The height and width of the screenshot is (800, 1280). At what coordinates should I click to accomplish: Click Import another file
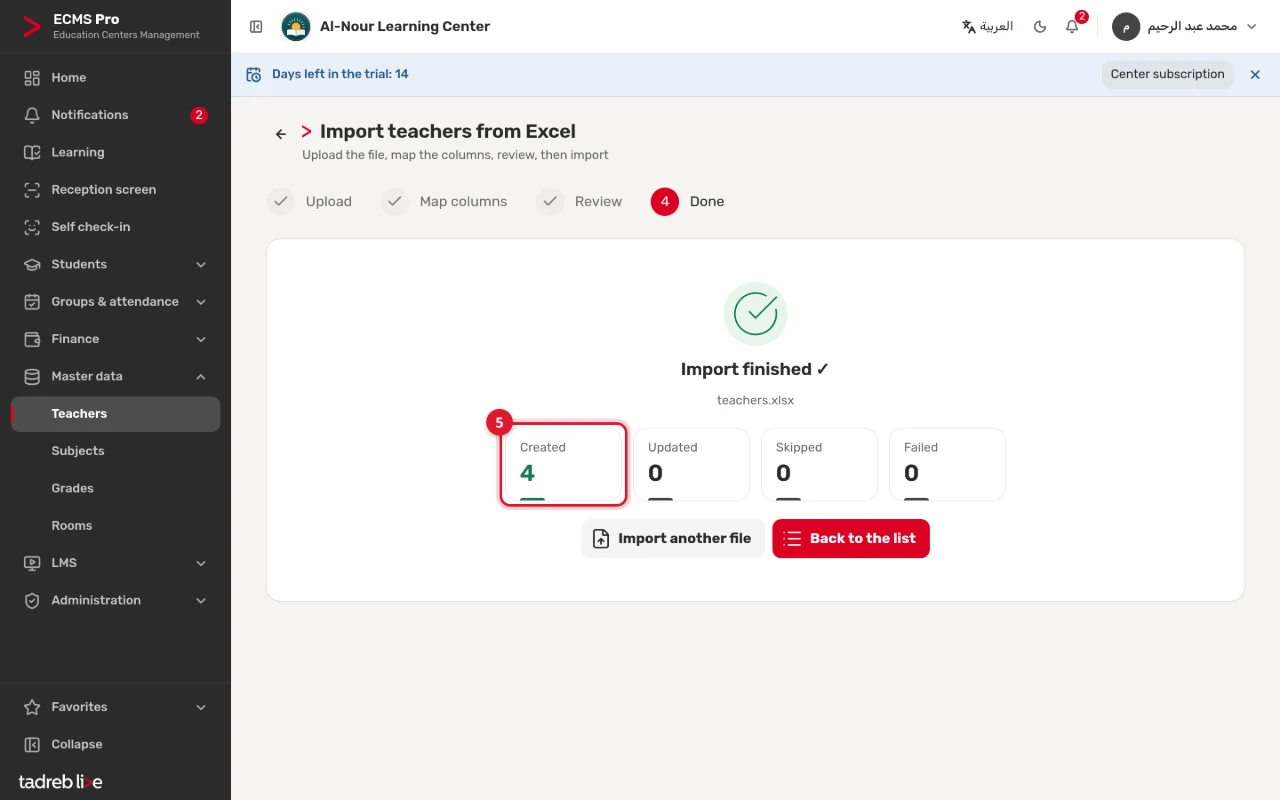tap(673, 538)
